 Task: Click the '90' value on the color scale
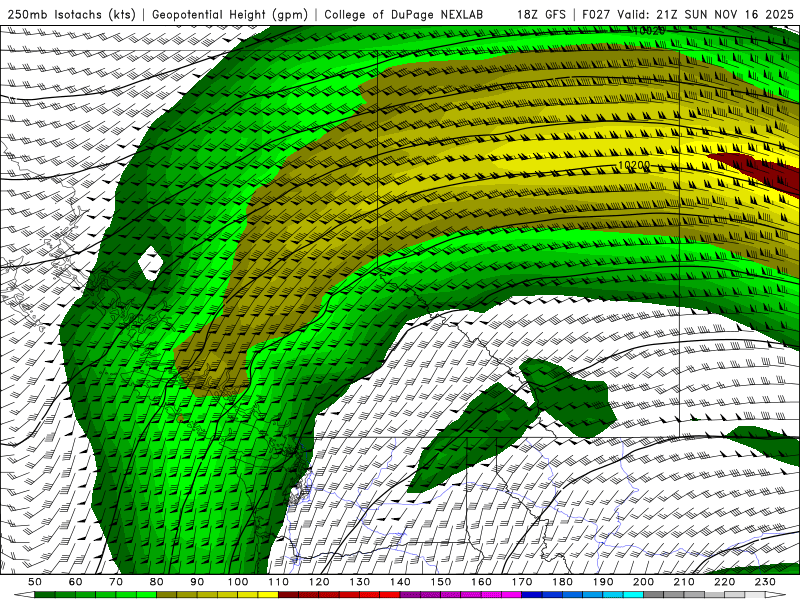197,582
